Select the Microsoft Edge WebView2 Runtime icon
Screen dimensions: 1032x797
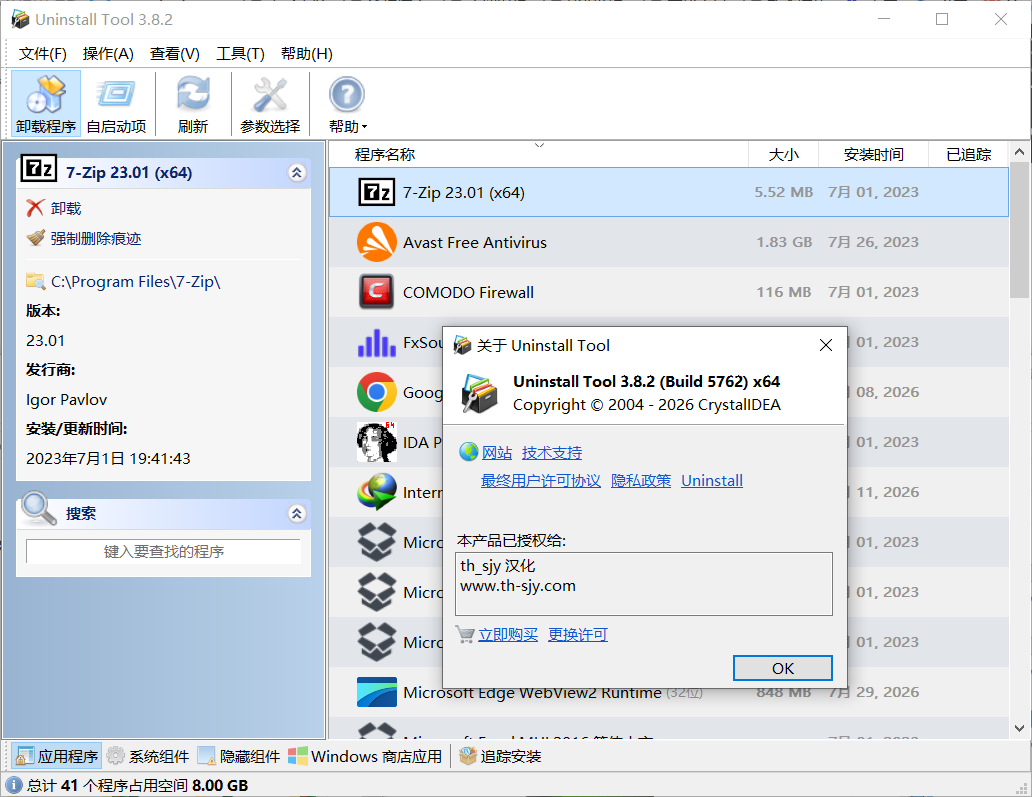(x=376, y=692)
